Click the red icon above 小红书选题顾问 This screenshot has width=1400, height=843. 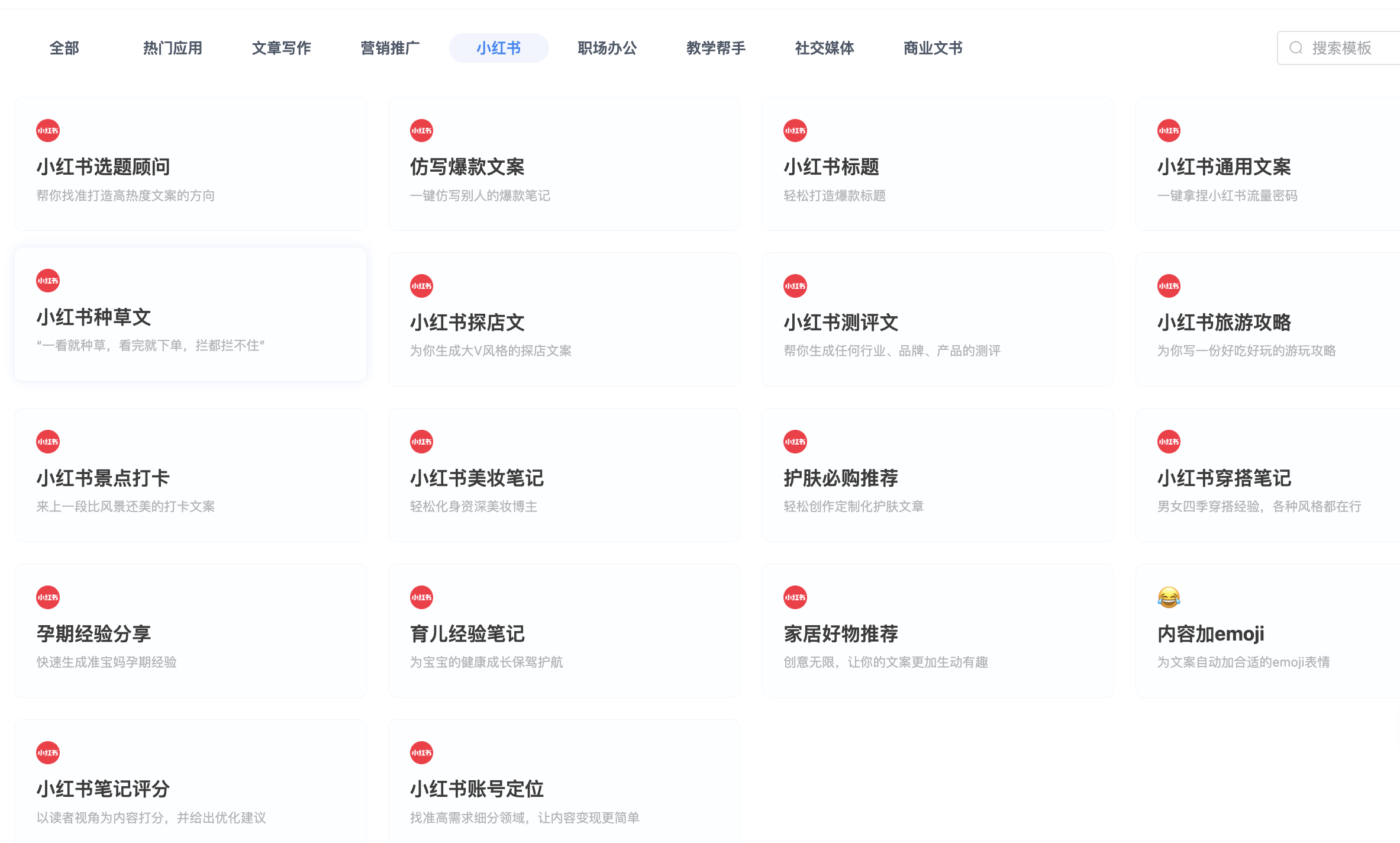(x=48, y=131)
